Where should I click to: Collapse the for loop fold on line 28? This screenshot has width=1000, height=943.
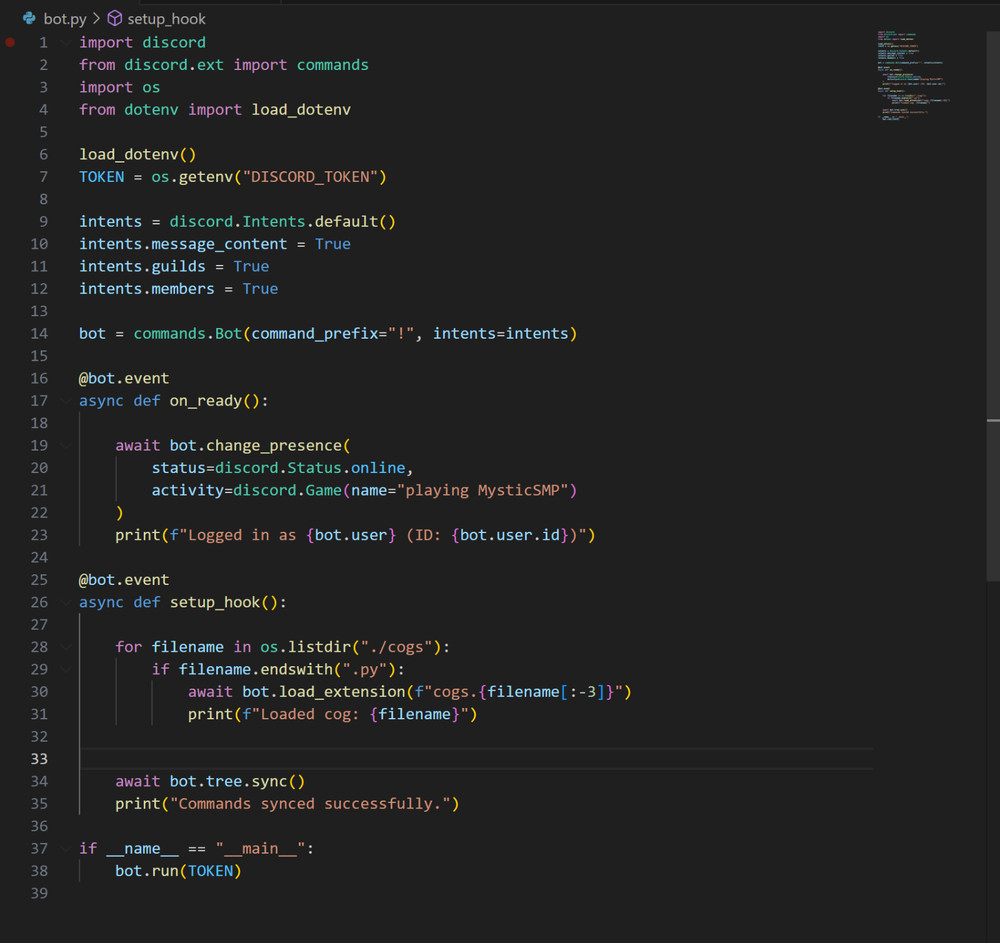[64, 646]
